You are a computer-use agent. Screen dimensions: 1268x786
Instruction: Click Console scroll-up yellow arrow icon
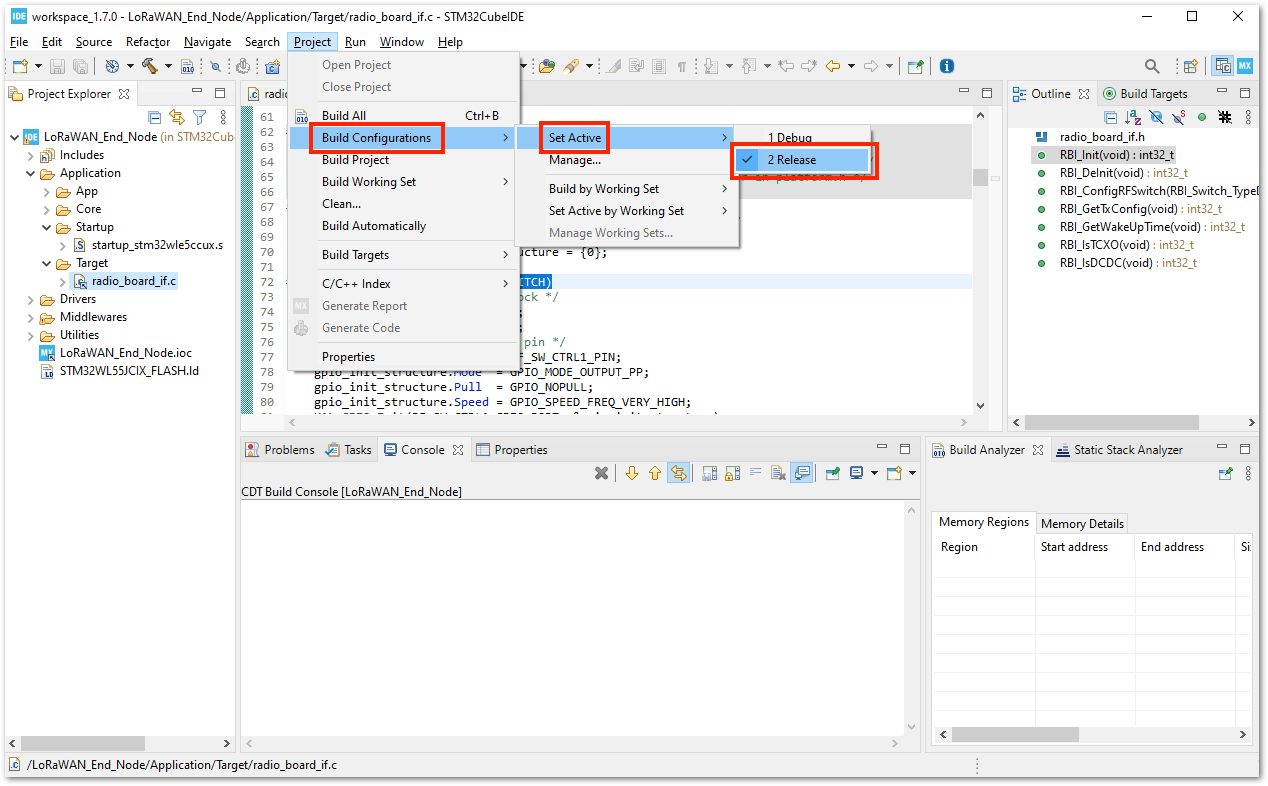[655, 473]
